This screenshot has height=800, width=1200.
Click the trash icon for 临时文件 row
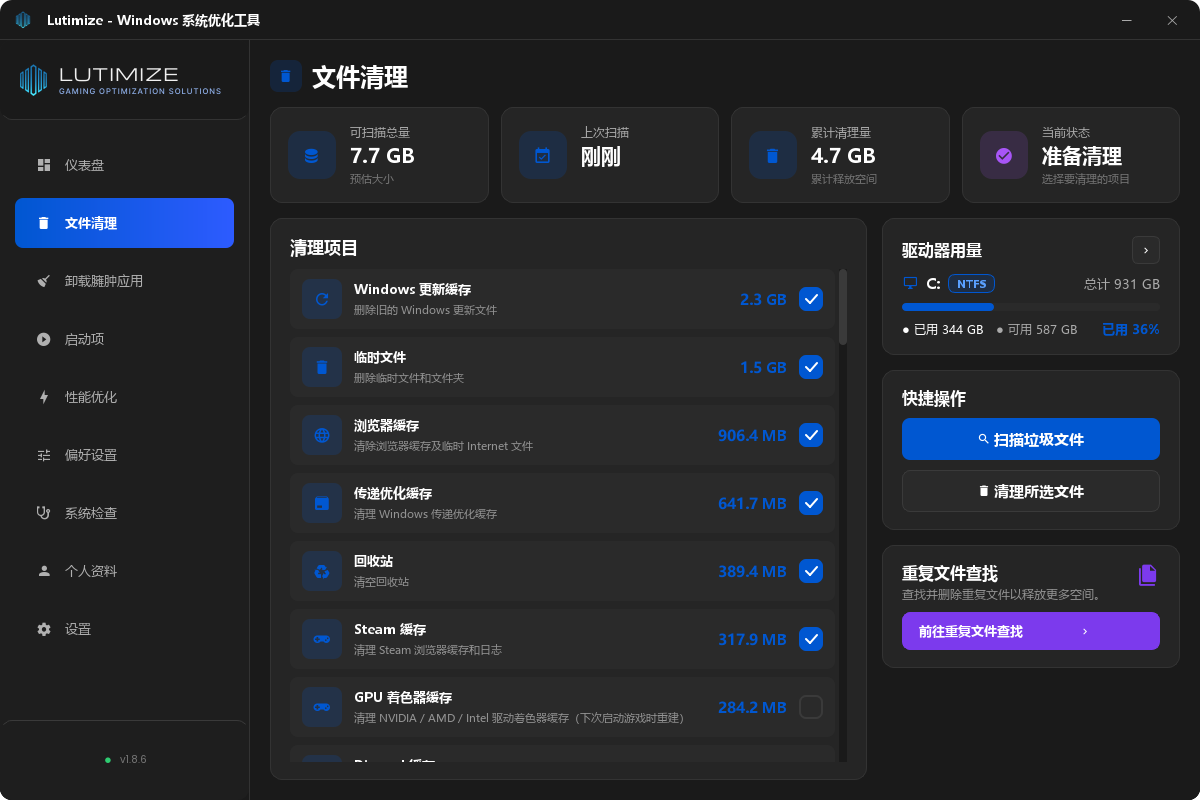[322, 367]
